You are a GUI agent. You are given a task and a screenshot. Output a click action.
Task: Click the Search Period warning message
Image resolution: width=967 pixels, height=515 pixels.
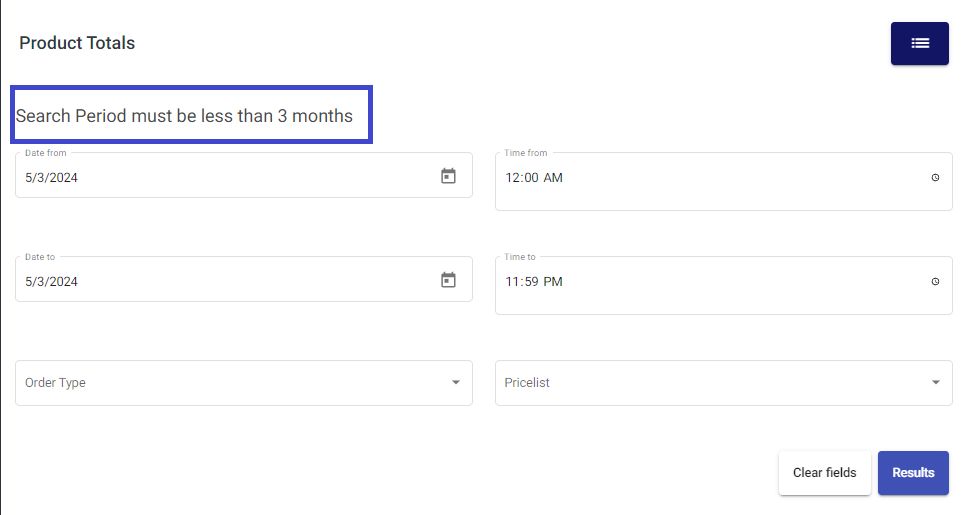tap(184, 116)
